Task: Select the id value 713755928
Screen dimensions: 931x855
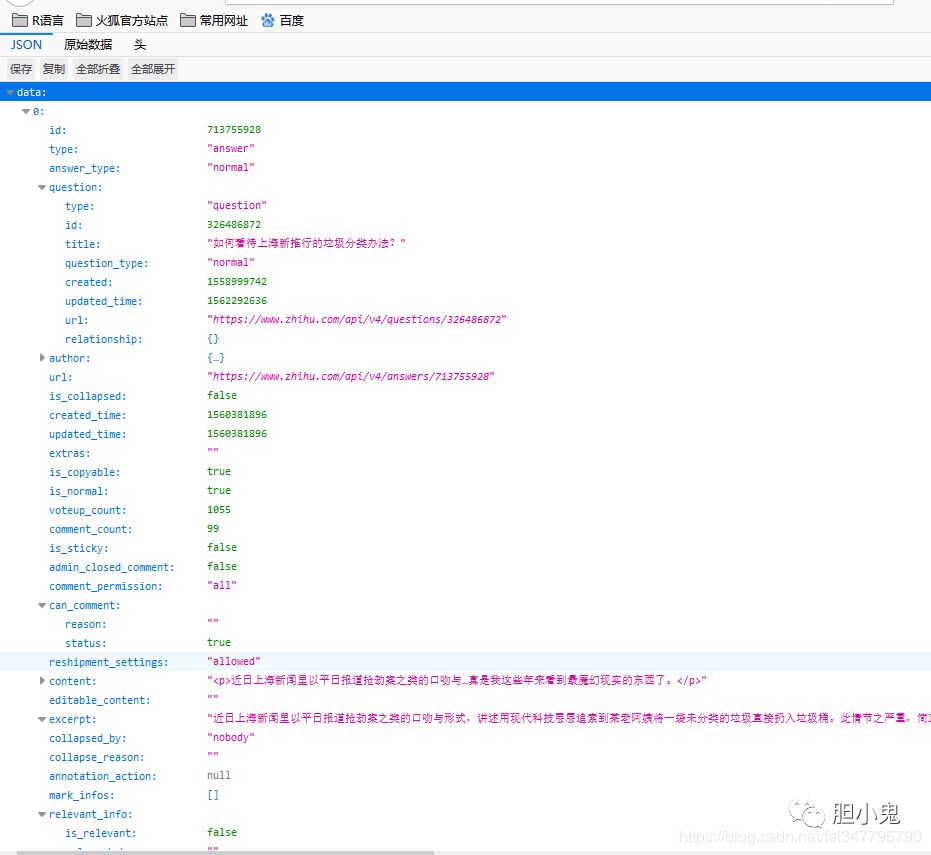Action: pos(234,129)
